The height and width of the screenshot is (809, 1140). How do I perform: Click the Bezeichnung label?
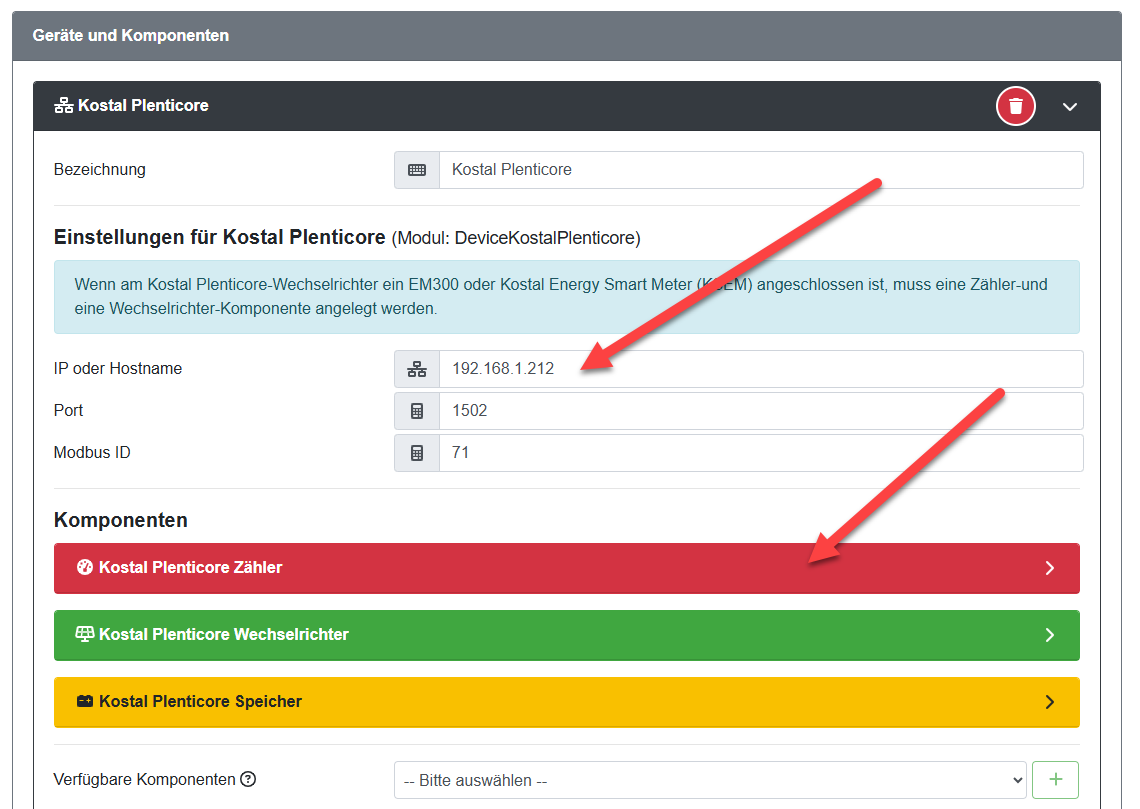pyautogui.click(x=100, y=170)
